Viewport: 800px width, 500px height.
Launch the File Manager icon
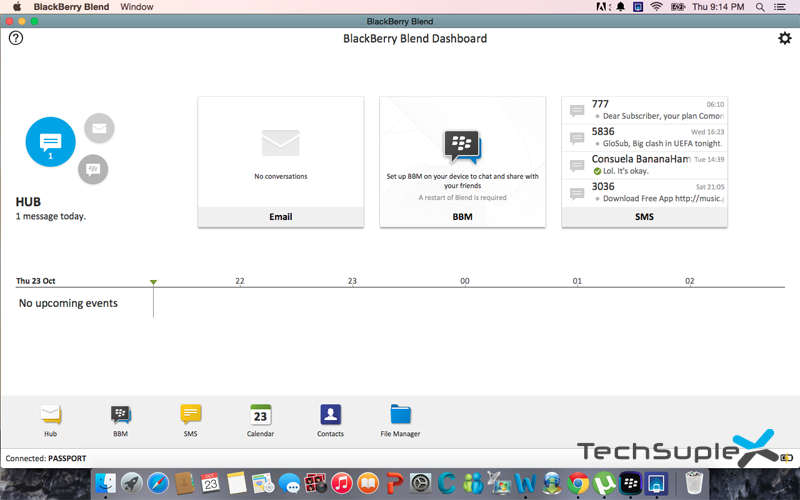click(x=400, y=419)
